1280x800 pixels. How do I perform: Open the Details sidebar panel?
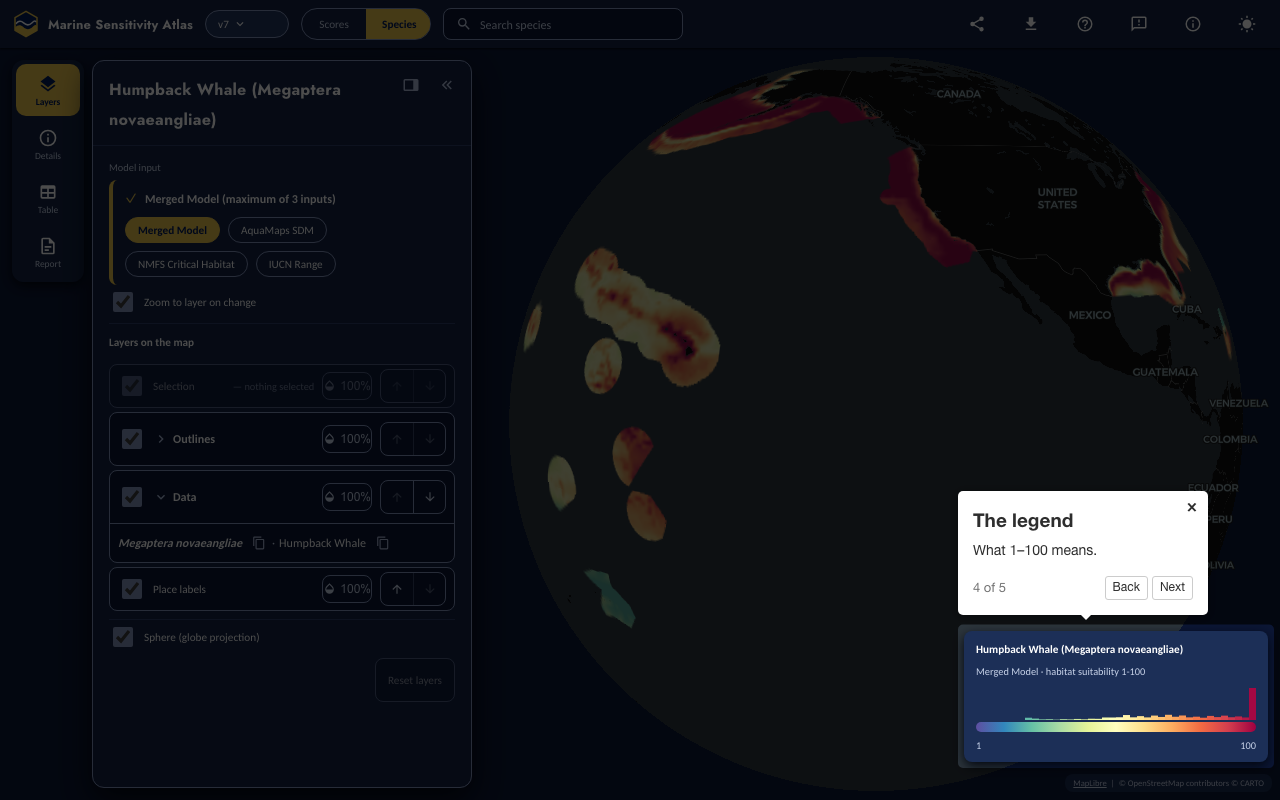click(48, 144)
